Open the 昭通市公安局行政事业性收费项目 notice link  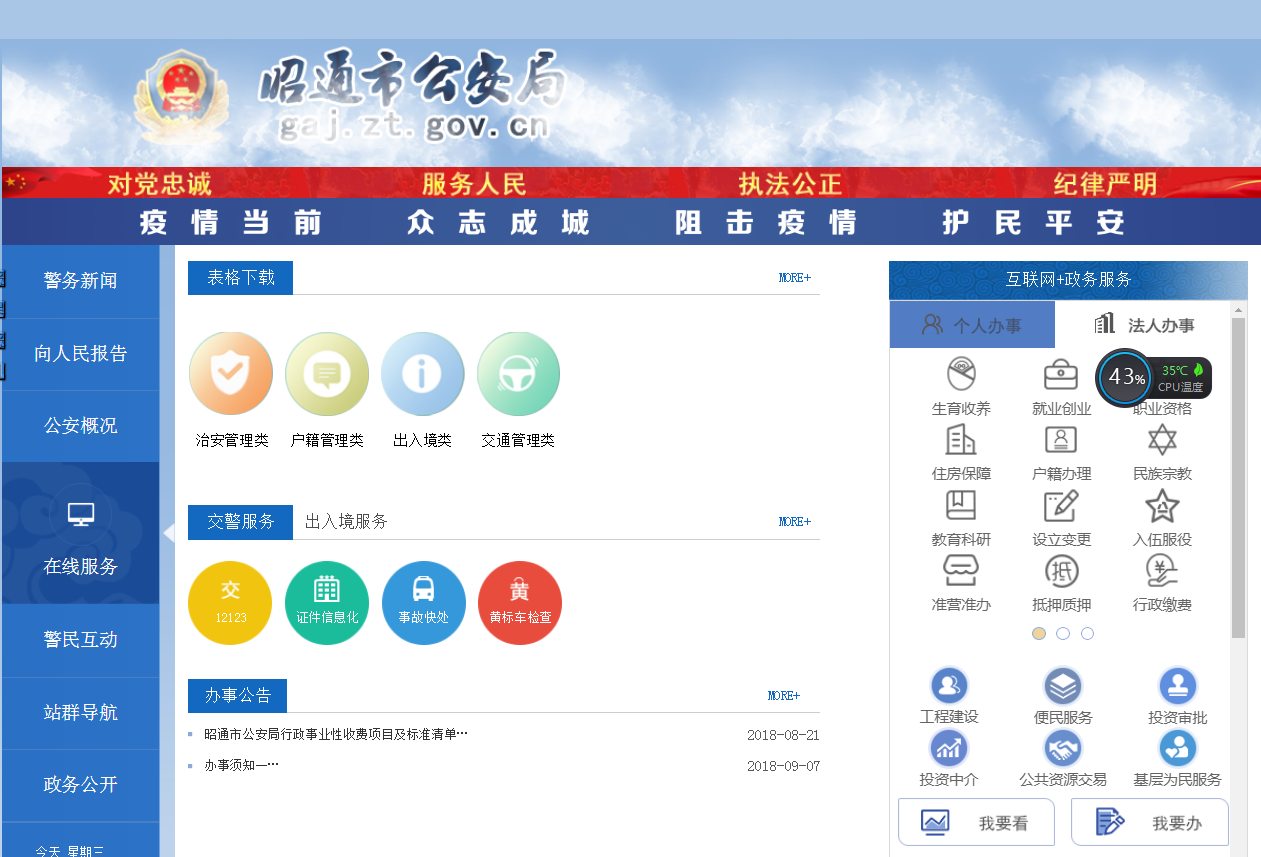336,734
